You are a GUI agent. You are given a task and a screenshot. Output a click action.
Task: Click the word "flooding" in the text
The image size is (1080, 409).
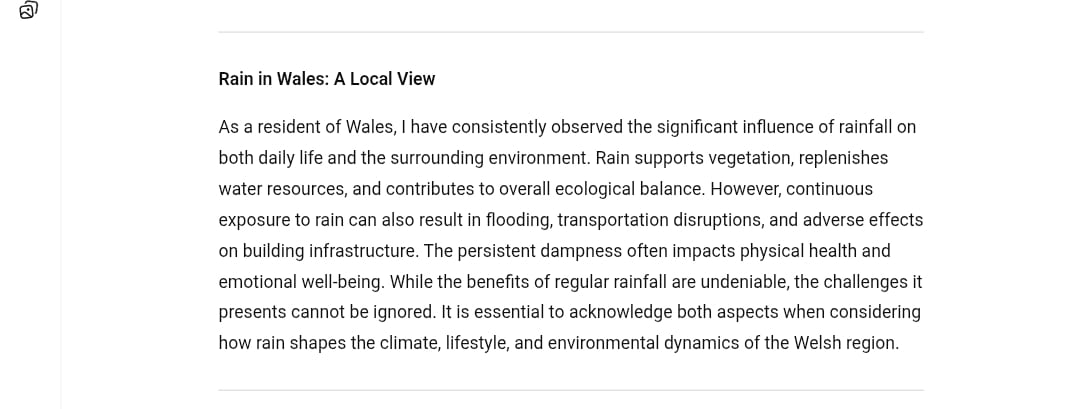[x=519, y=220]
